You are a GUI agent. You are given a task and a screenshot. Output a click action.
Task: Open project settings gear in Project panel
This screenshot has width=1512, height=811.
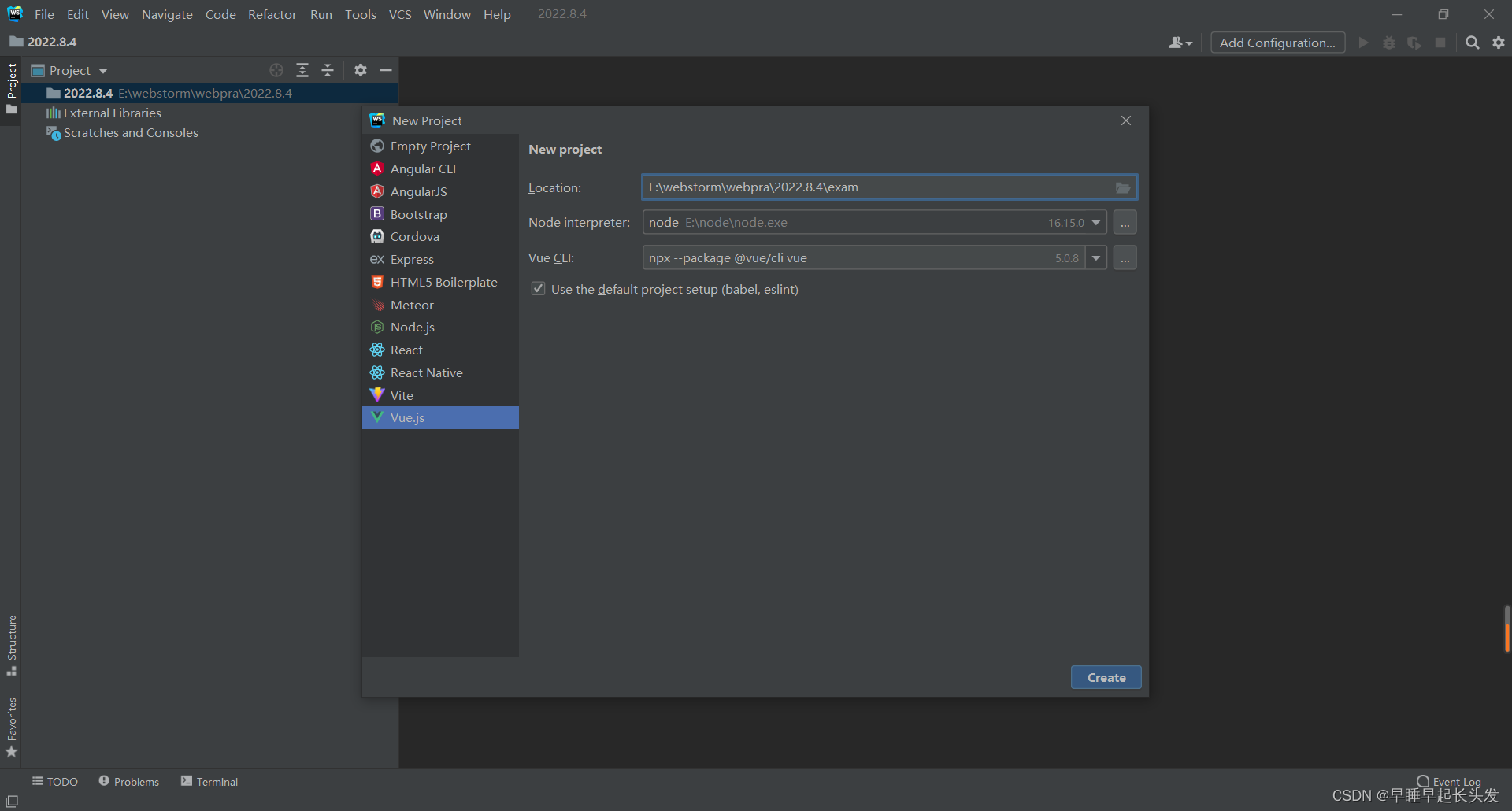(x=360, y=70)
